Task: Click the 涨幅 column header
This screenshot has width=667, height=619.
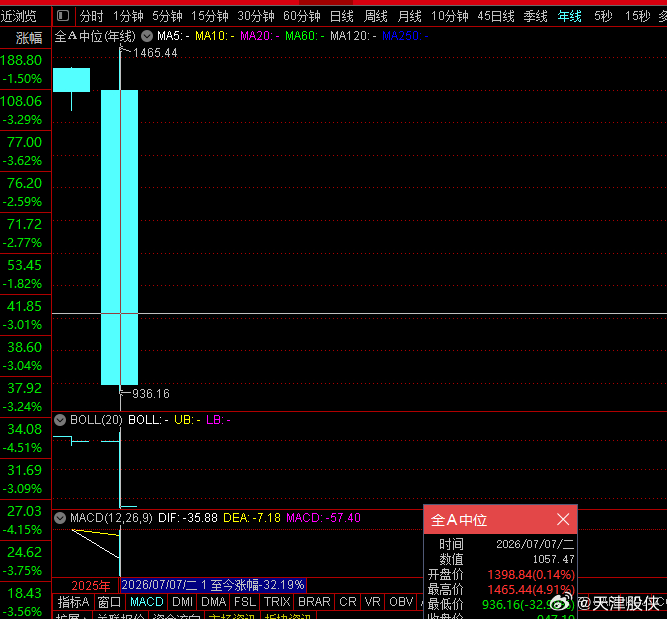Action: pyautogui.click(x=29, y=38)
